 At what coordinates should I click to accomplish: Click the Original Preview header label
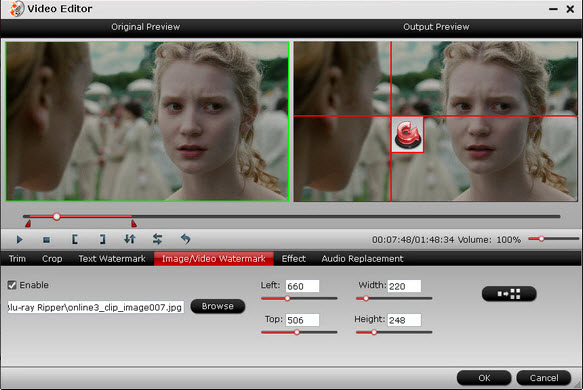[145, 27]
